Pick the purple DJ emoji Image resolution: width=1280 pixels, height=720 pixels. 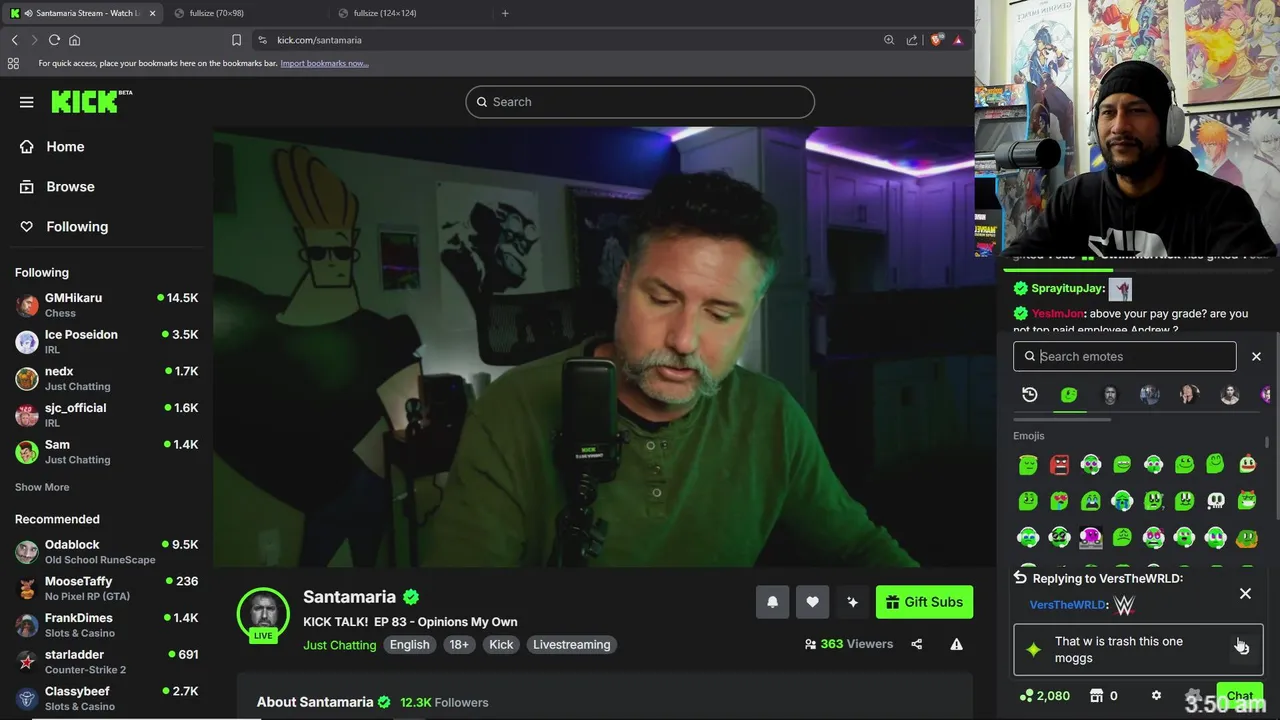point(1090,538)
